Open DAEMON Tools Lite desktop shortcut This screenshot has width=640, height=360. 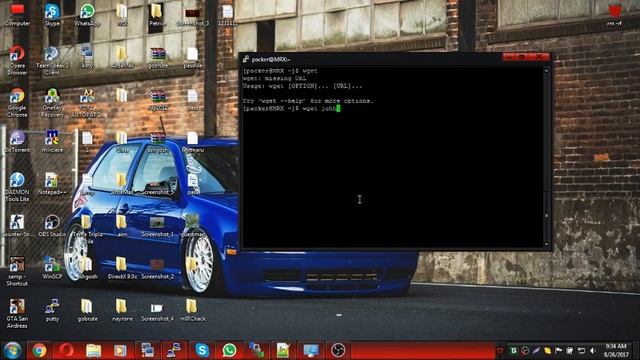tap(17, 187)
